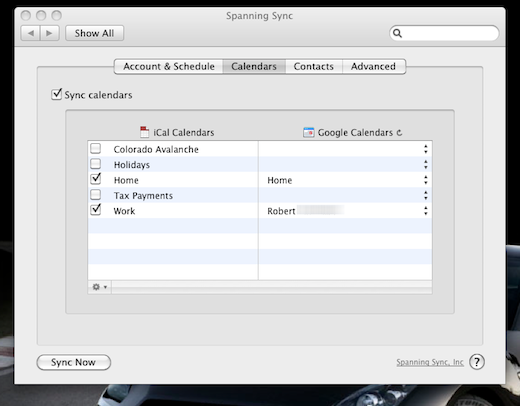
Task: Click the Robert Google calendar value
Action: click(x=281, y=211)
